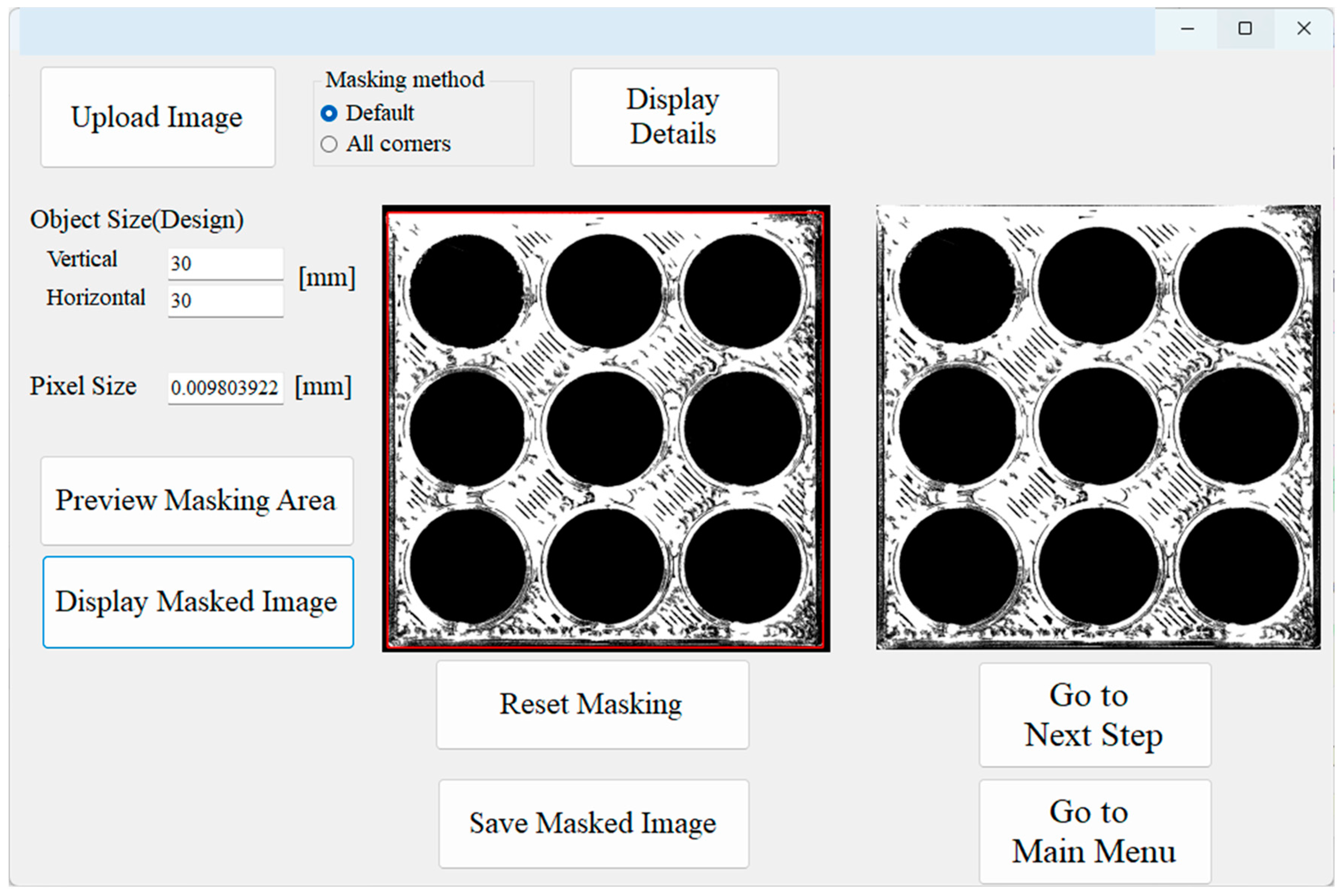Screen dimensions: 1342x896
Task: Select the Default masking method
Action: [329, 113]
